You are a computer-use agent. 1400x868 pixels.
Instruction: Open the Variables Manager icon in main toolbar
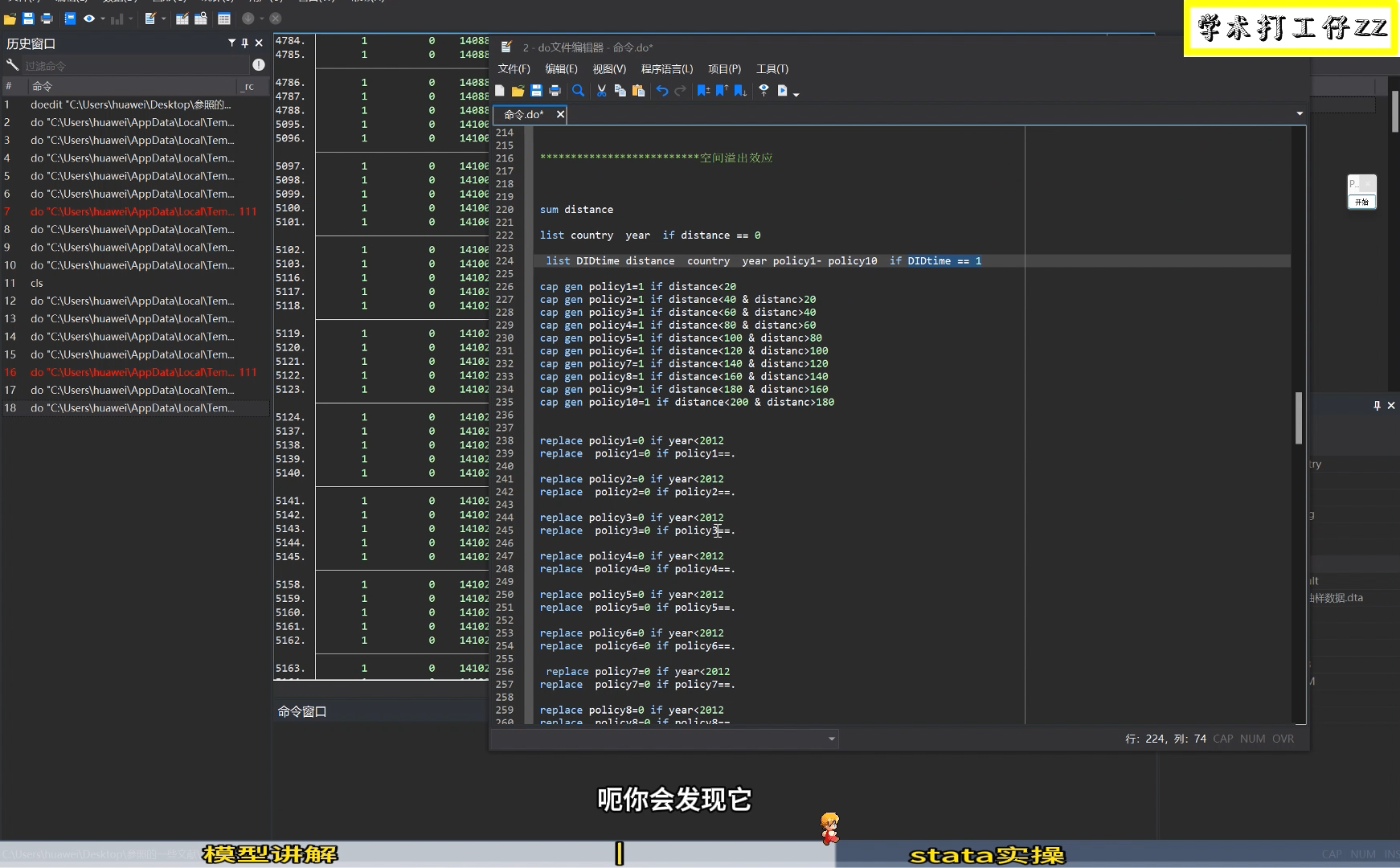pos(224,18)
